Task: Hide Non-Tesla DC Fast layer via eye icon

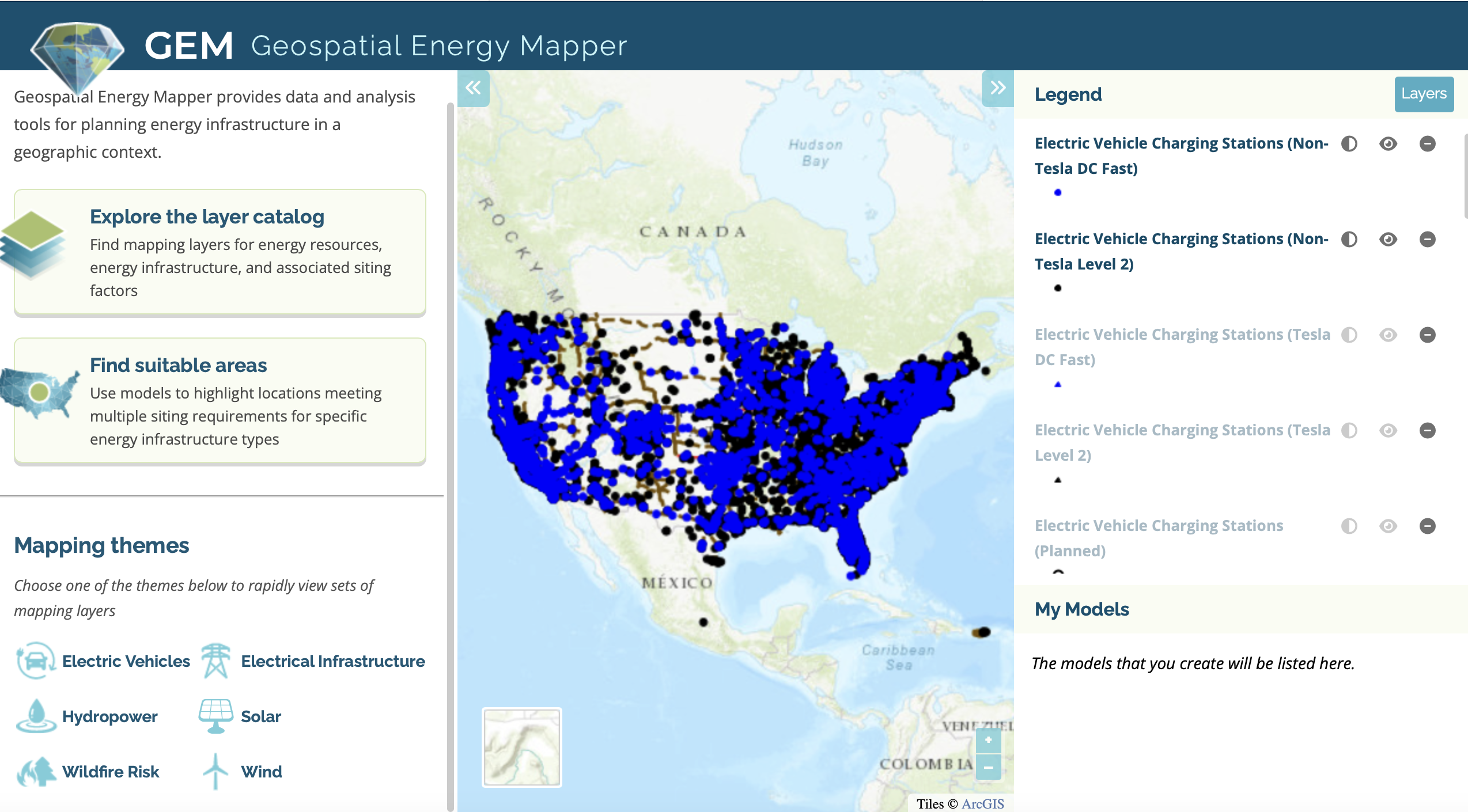Action: click(x=1388, y=143)
